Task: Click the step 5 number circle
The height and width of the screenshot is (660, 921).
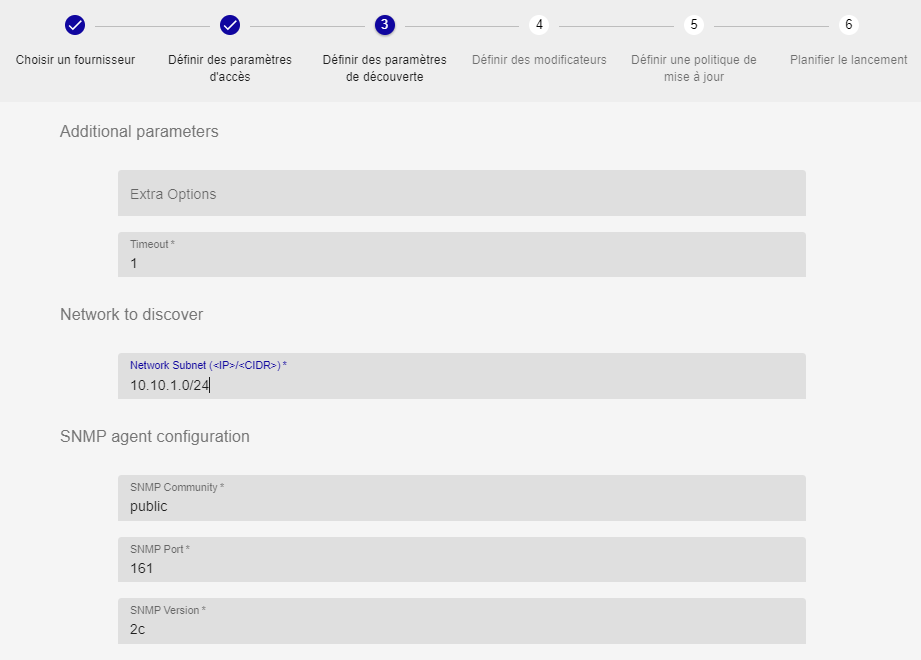Action: point(694,25)
